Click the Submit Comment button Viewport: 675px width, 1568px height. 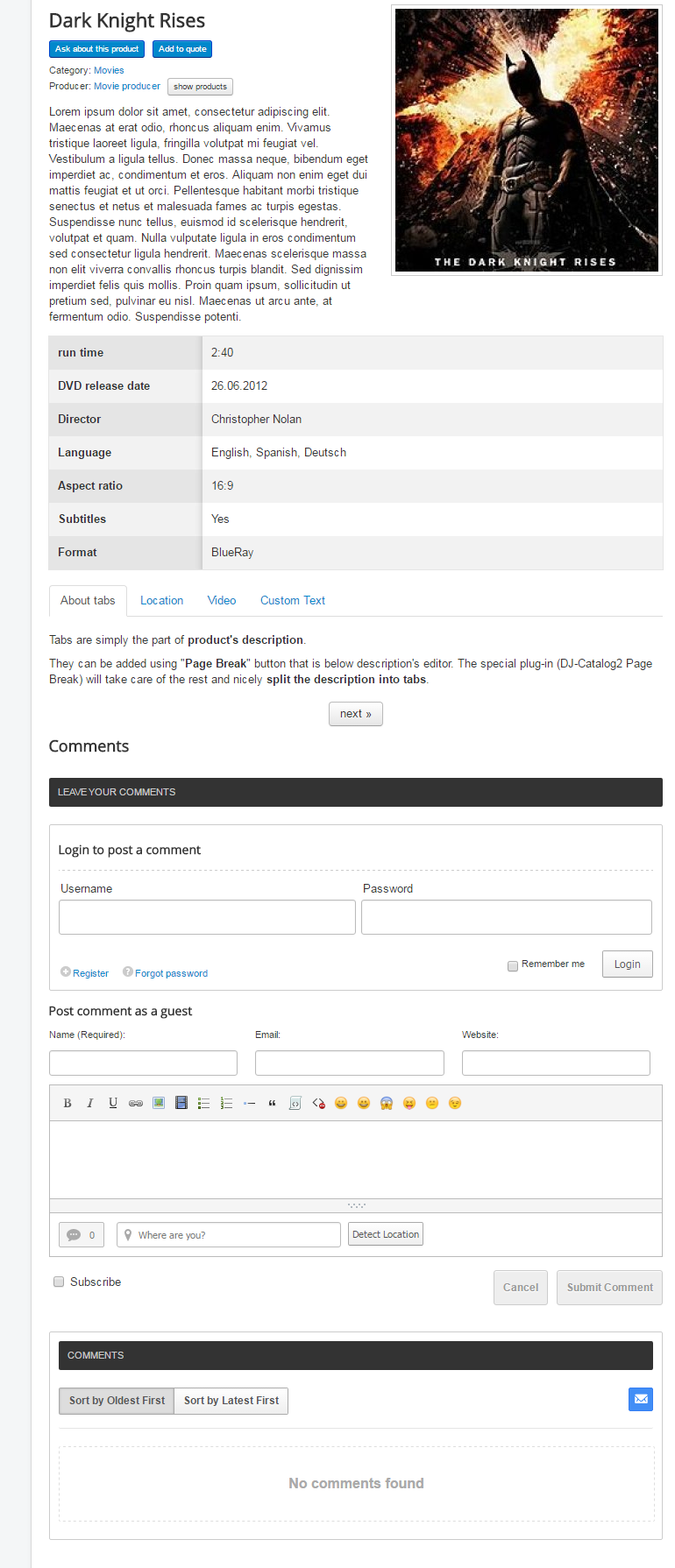pyautogui.click(x=609, y=1288)
